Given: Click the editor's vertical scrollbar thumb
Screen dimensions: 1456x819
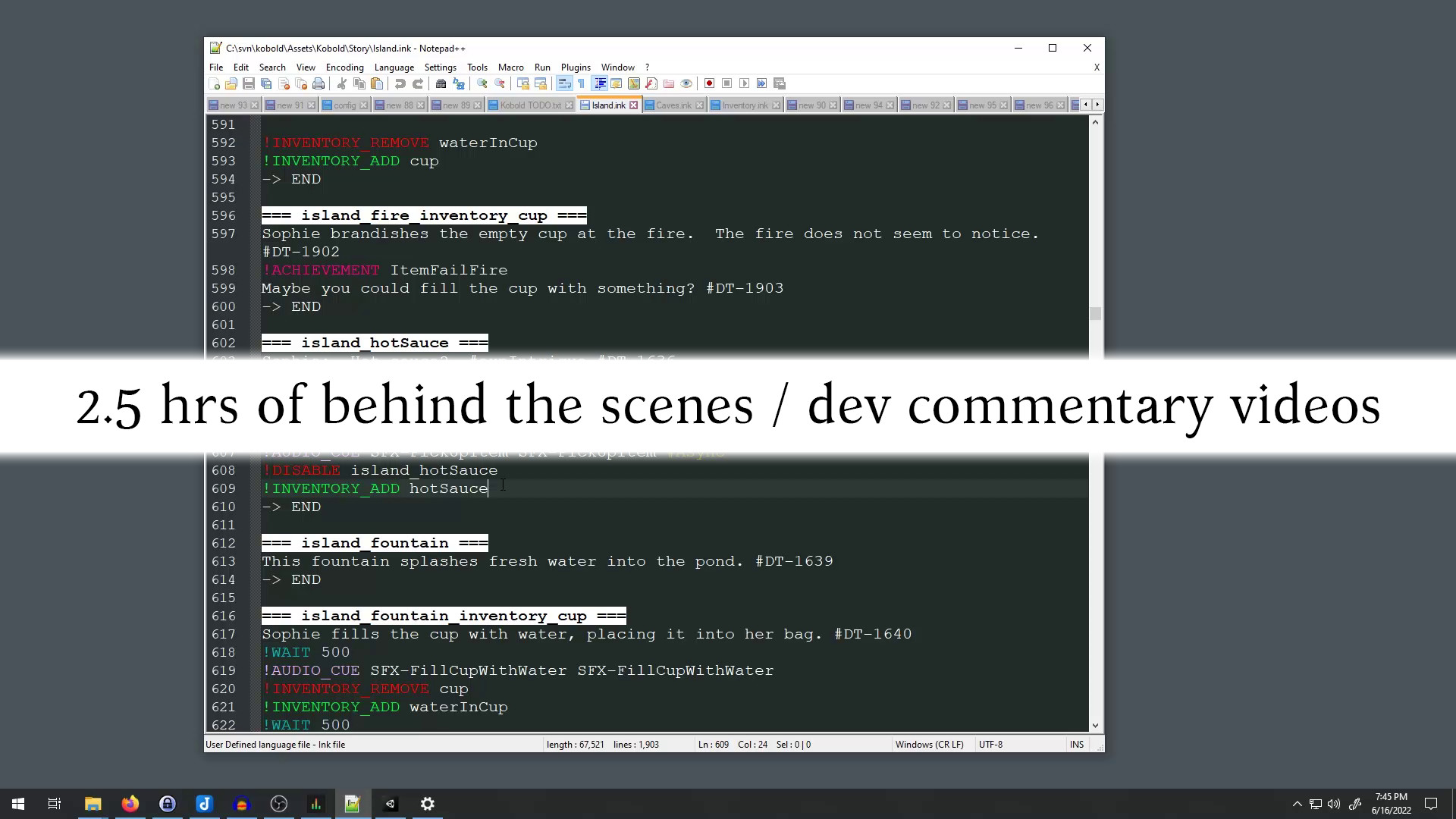Looking at the screenshot, I should coord(1096,313).
